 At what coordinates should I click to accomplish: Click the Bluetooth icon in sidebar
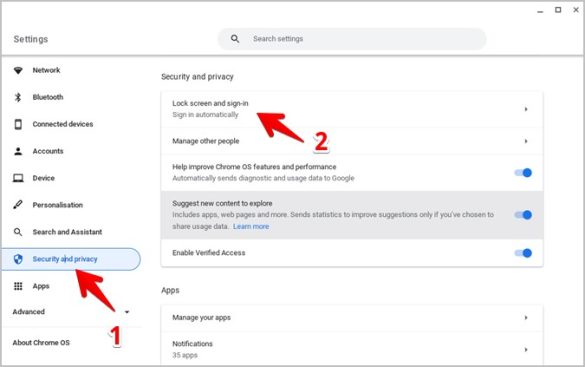coord(18,97)
